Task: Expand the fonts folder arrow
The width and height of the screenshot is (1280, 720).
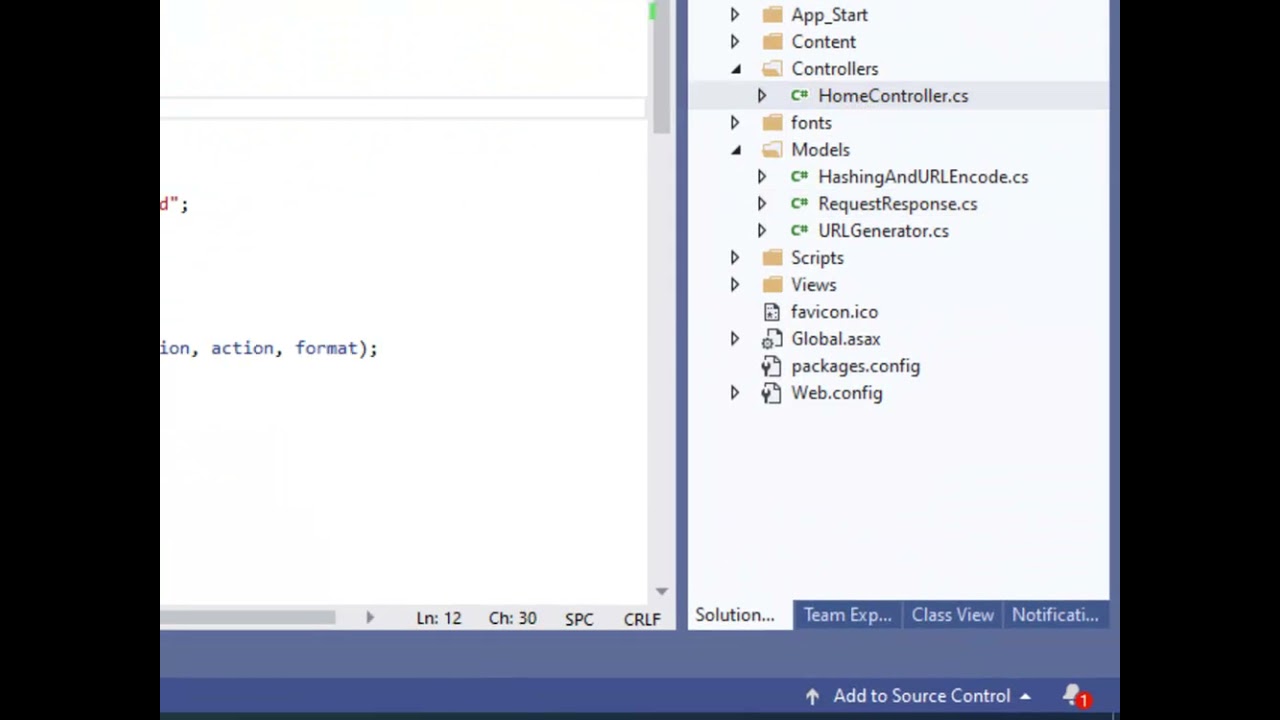Action: click(735, 123)
